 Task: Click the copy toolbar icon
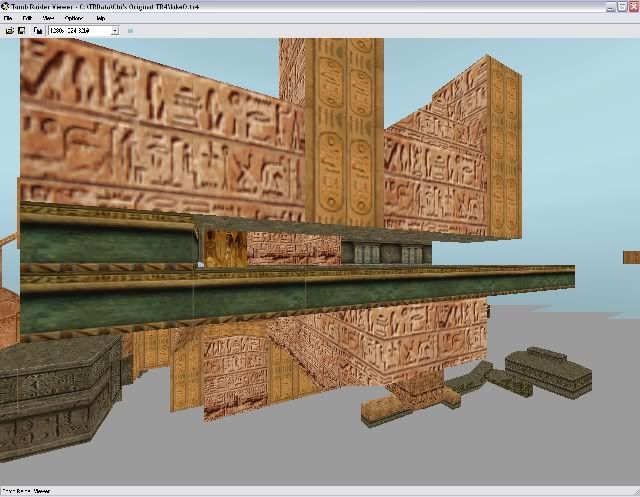[38, 31]
